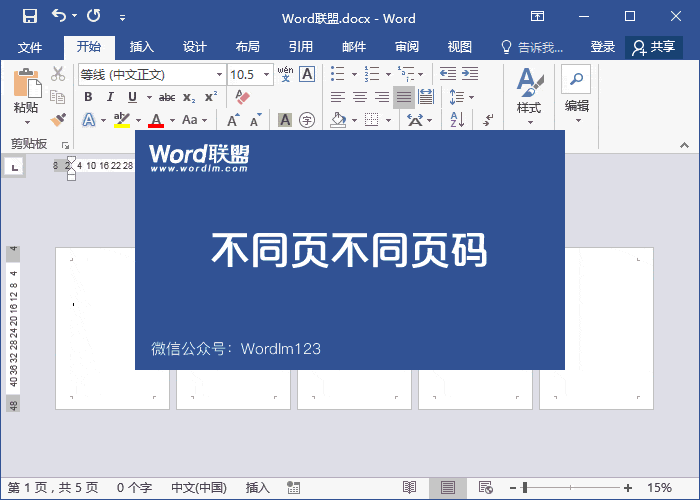Align text left
Viewport: 700px width, 500px height.
(338, 97)
